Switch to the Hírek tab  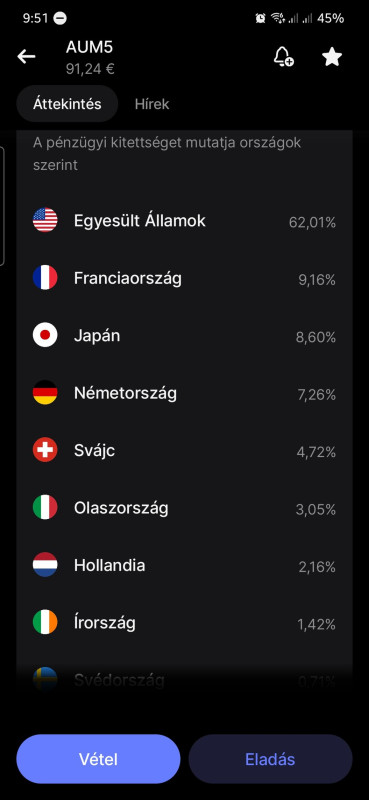pyautogui.click(x=152, y=104)
